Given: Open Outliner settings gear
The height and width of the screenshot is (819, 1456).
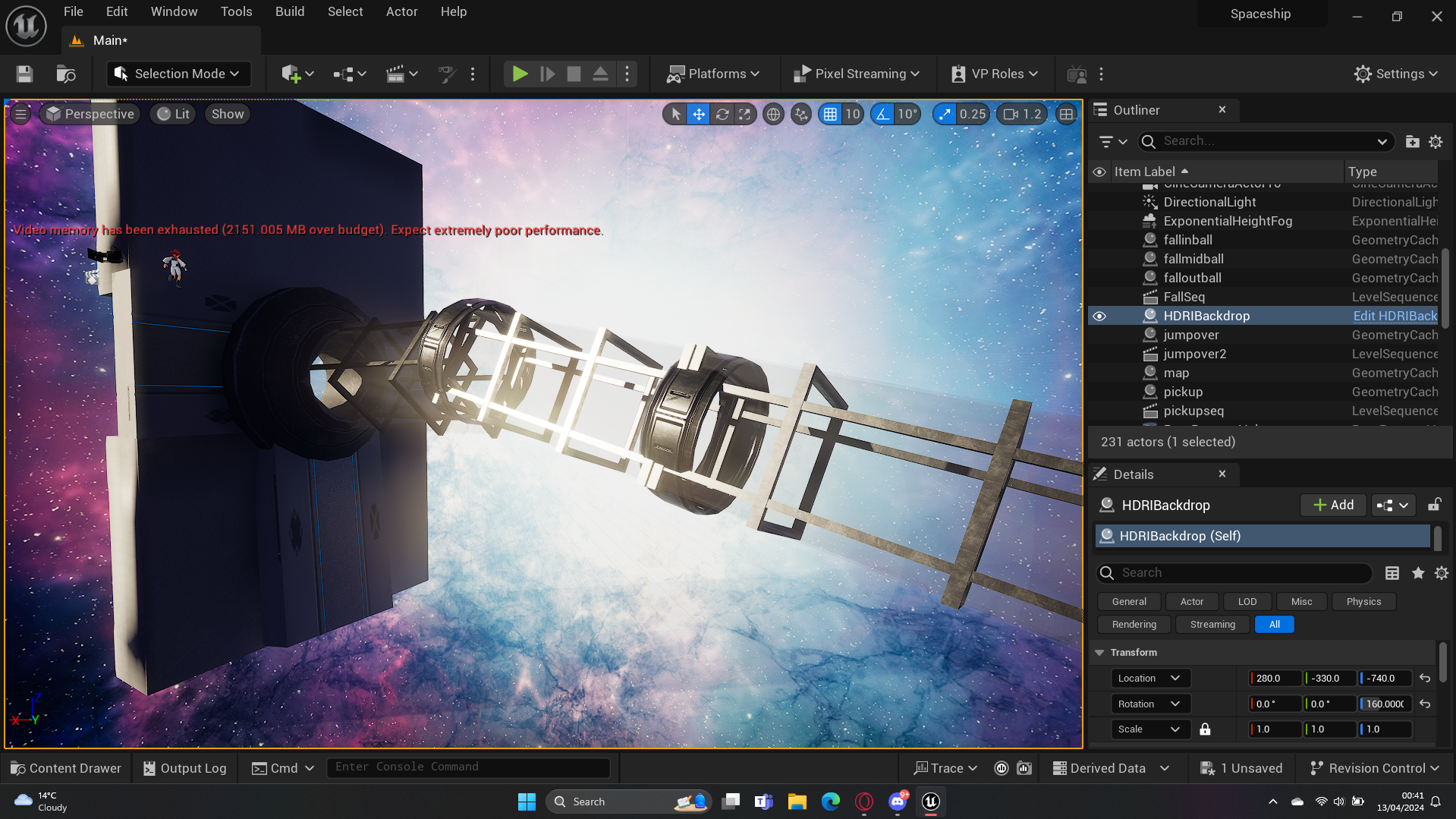Looking at the screenshot, I should [1436, 141].
